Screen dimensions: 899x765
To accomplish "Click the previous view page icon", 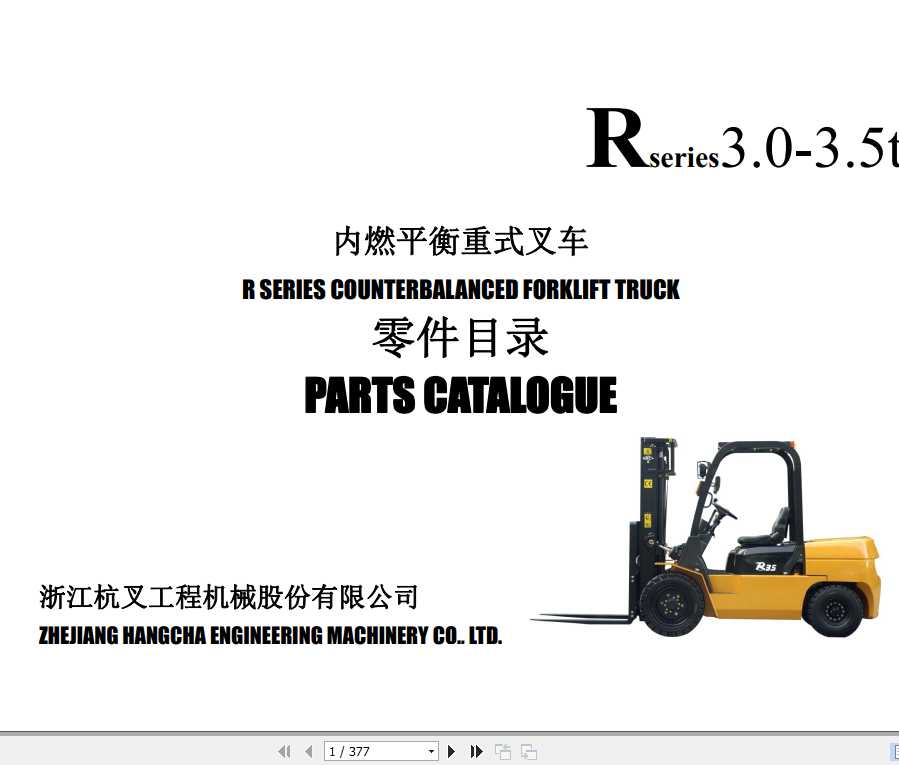I will pyautogui.click(x=503, y=751).
